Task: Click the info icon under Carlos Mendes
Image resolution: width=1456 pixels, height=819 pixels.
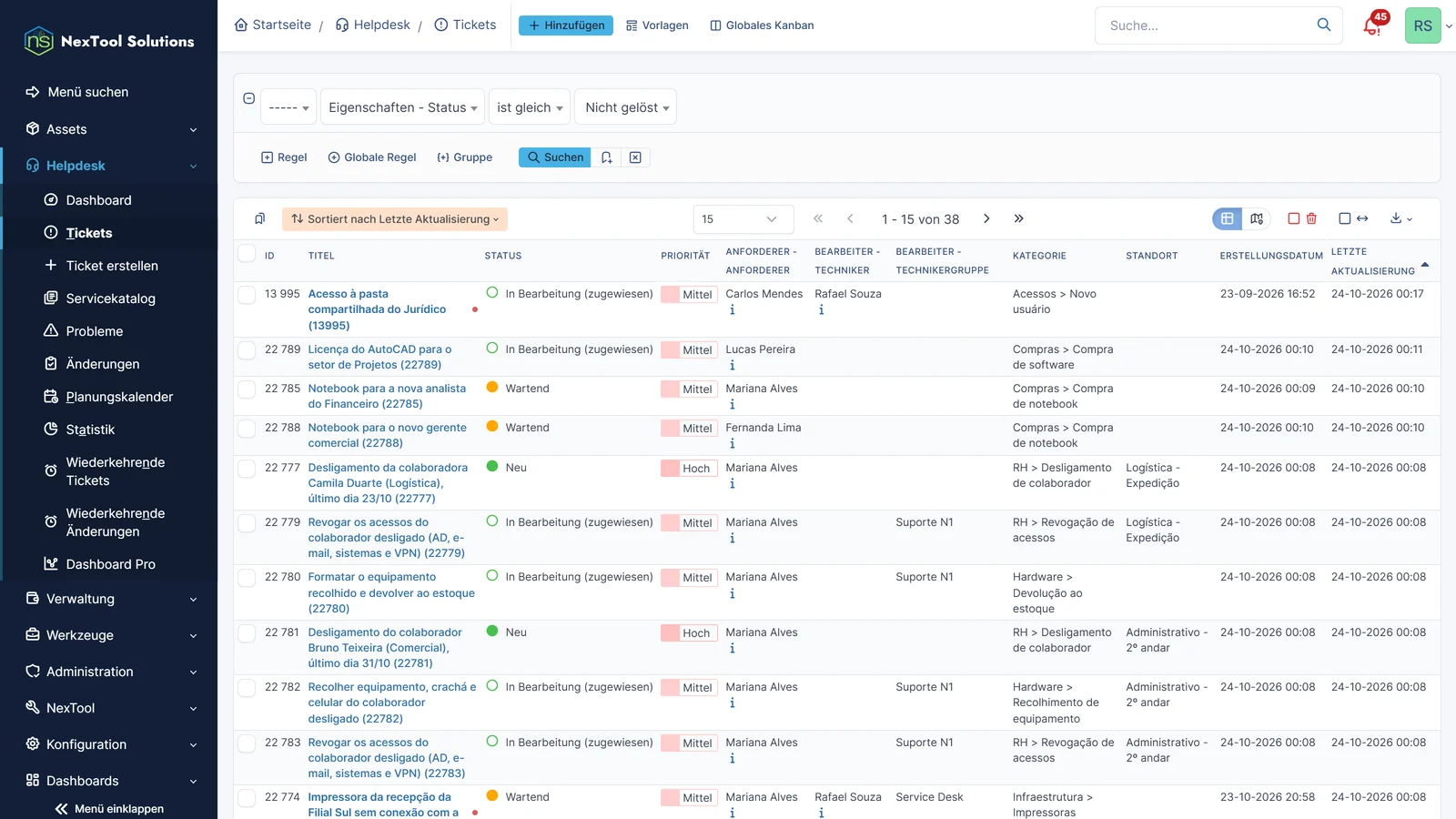Action: pos(732,310)
